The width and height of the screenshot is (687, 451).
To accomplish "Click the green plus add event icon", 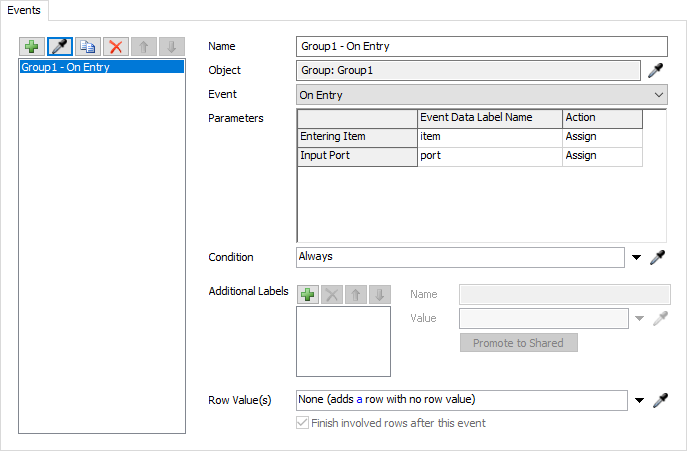I will (x=33, y=47).
